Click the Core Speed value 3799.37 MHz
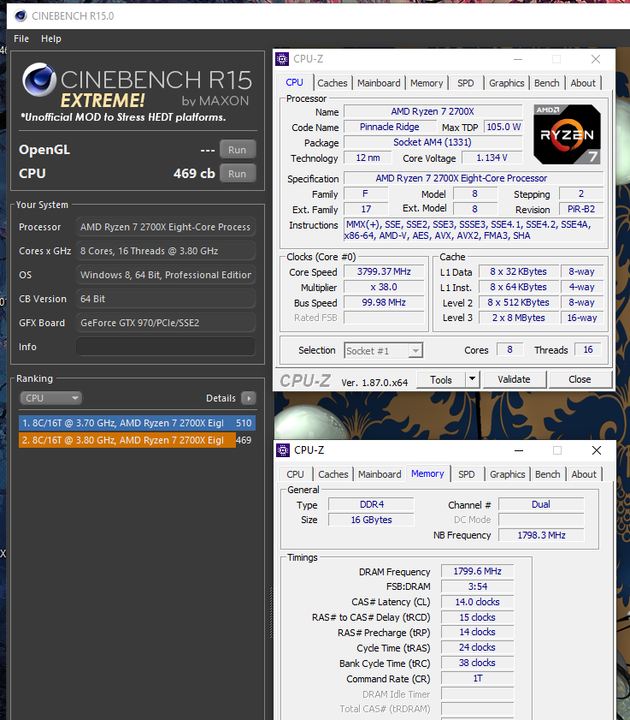Viewport: 630px width, 720px height. pyautogui.click(x=384, y=272)
